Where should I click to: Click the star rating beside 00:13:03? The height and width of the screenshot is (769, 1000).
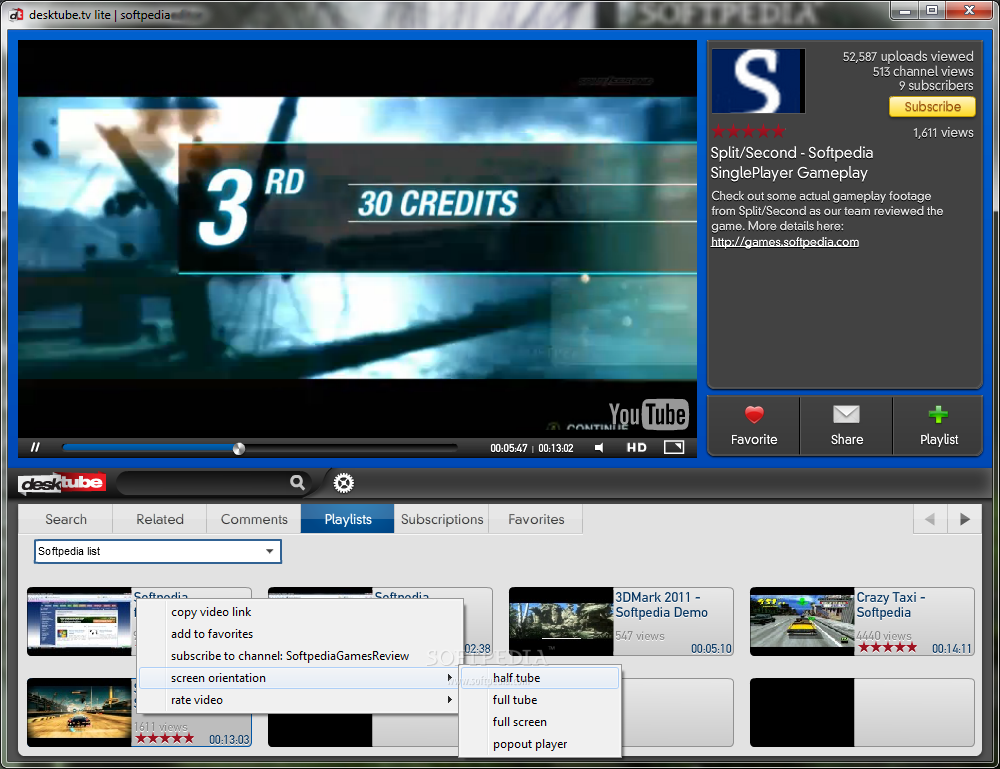pos(165,738)
